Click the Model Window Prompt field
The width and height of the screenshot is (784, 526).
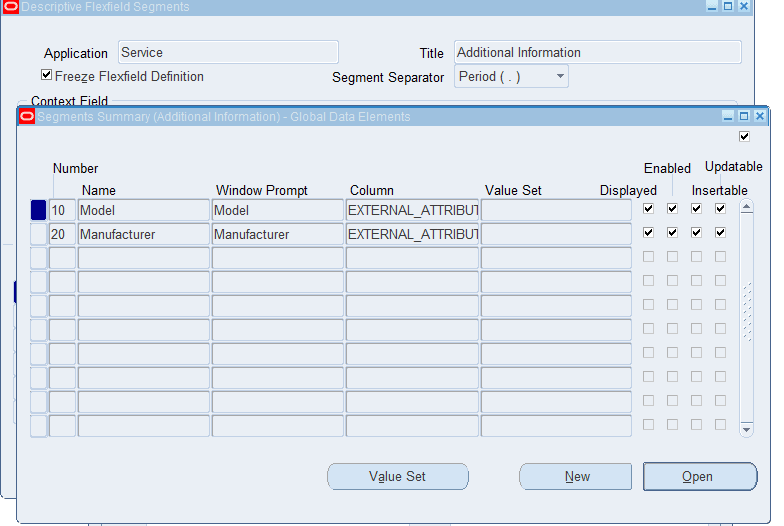coord(277,210)
